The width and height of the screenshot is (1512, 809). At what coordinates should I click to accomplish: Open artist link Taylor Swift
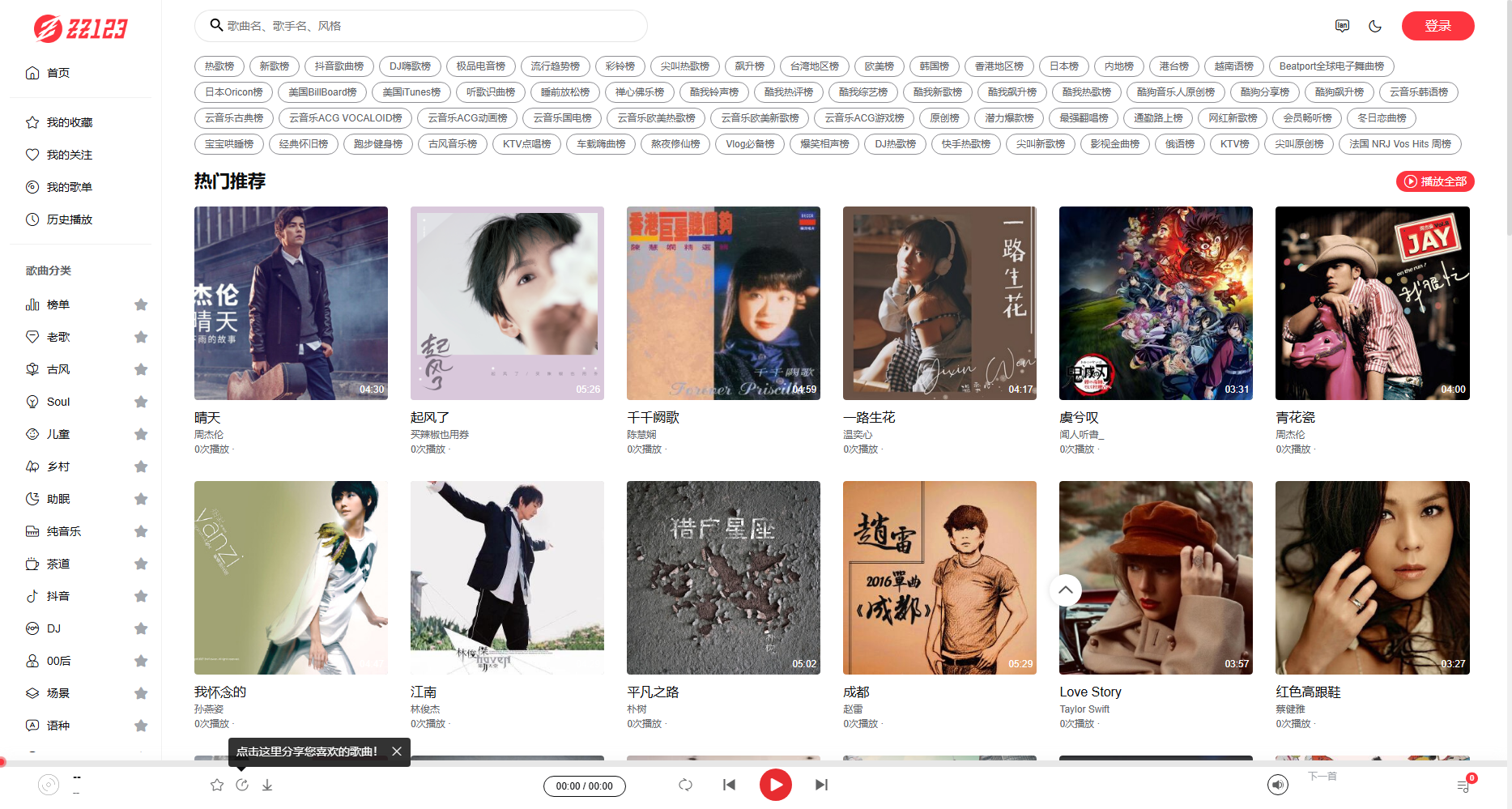pos(1084,709)
